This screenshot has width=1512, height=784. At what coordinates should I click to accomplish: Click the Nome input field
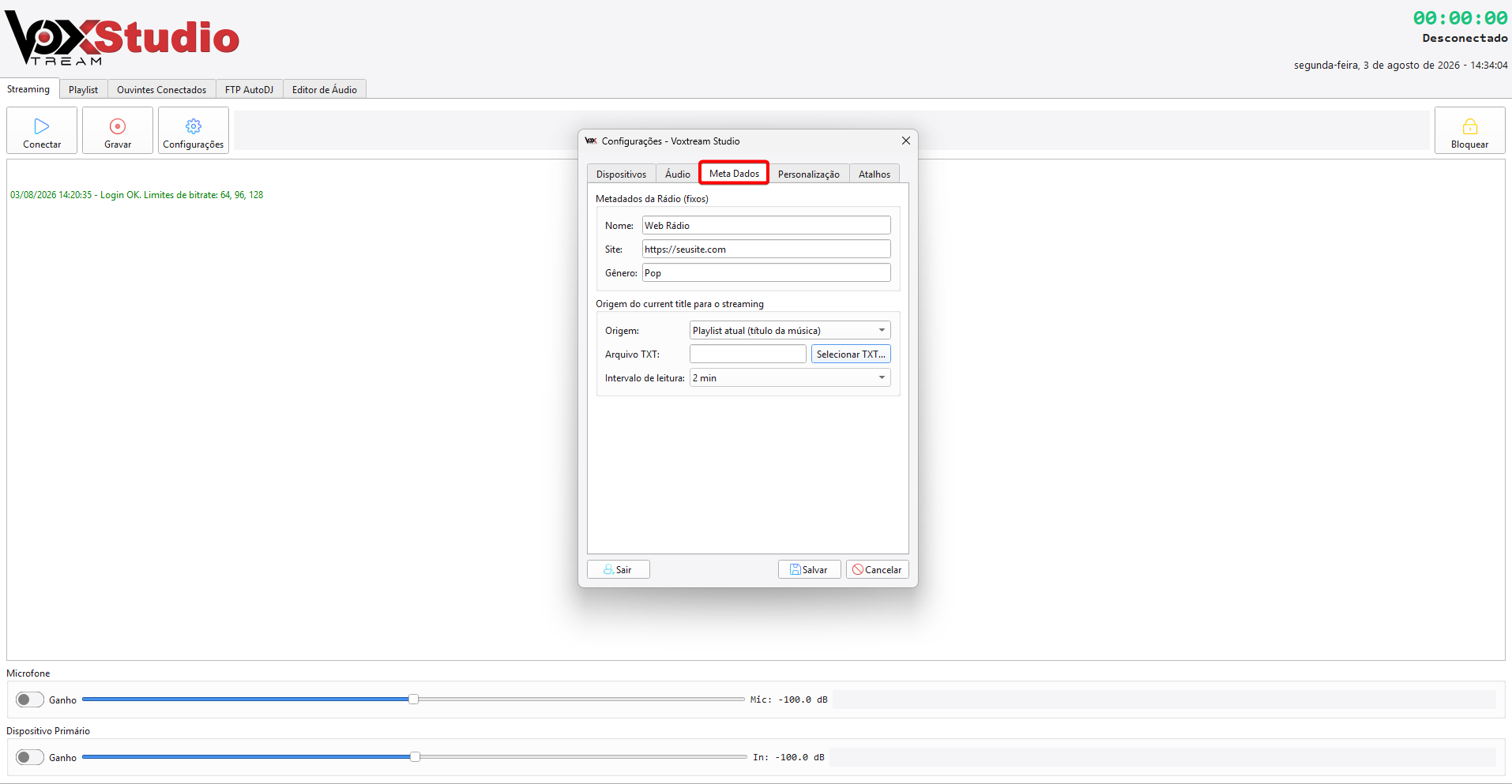[x=766, y=225]
